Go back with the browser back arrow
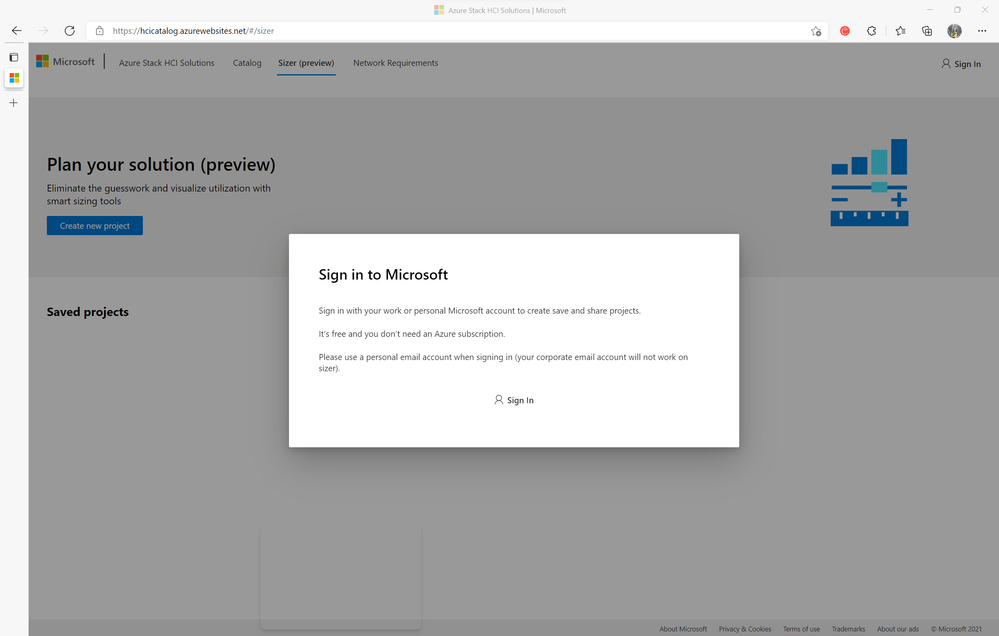Screen dimensions: 999x636 pos(17,31)
